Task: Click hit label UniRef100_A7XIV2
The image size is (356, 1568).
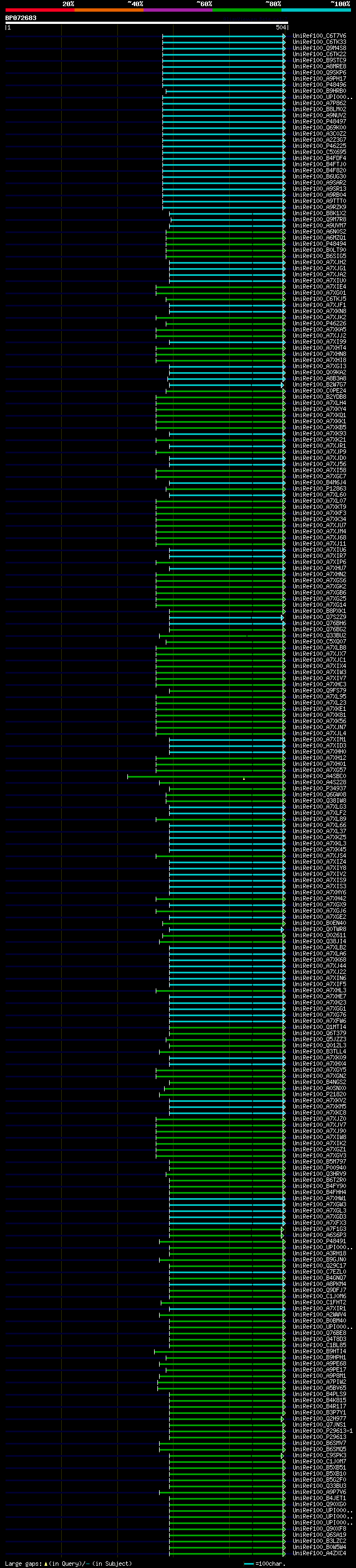Action: (319, 874)
